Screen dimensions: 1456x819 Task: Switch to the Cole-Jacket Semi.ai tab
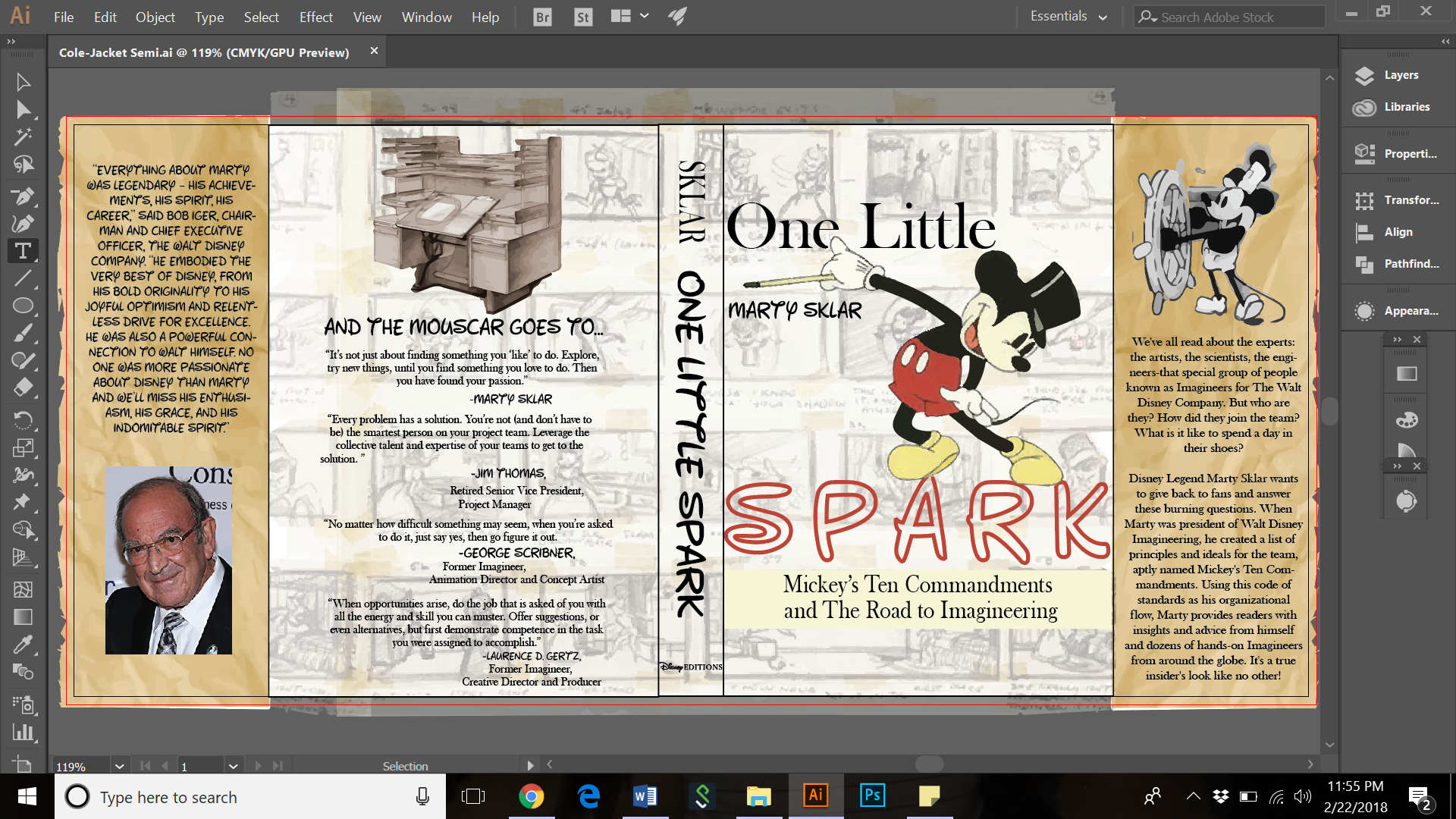(x=204, y=52)
